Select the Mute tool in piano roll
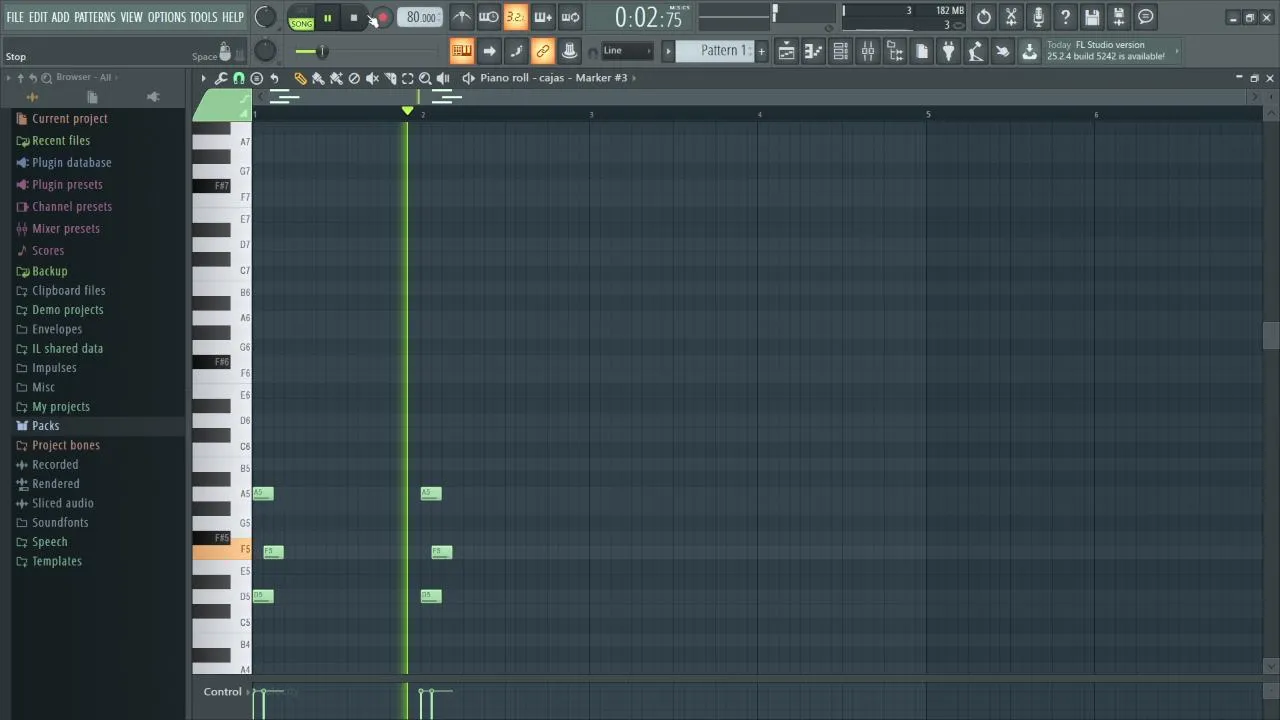This screenshot has height=720, width=1280. coord(372,78)
